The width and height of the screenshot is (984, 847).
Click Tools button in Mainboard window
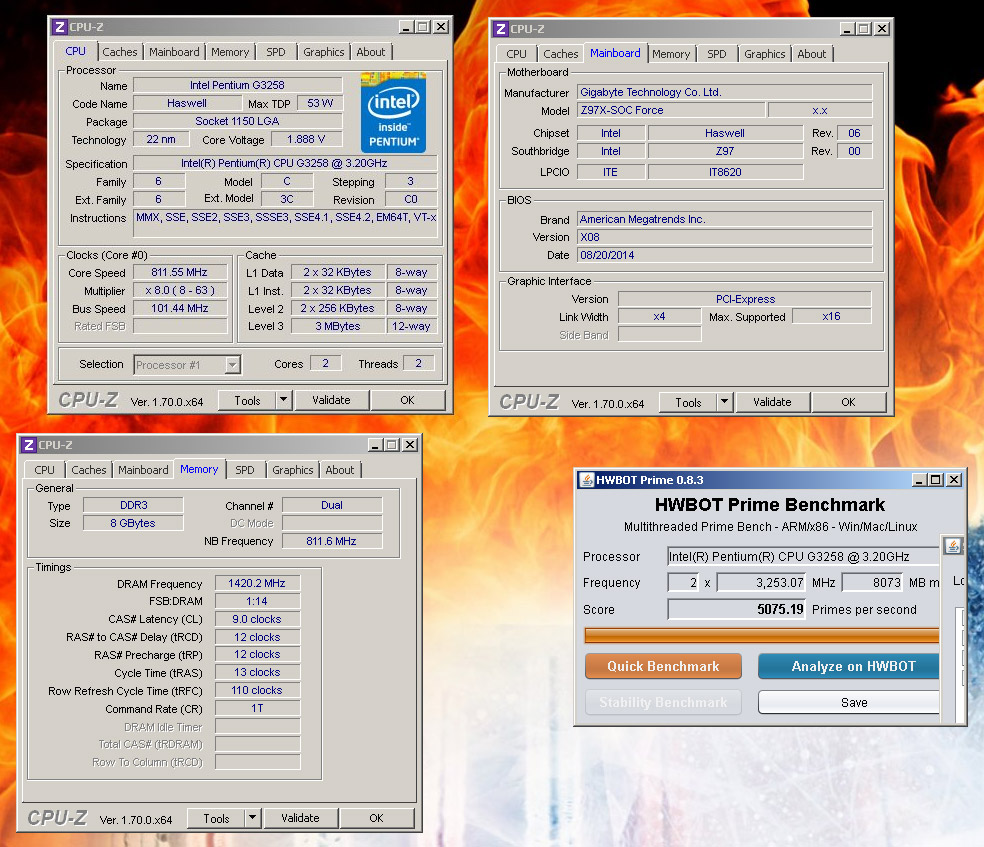pos(688,402)
